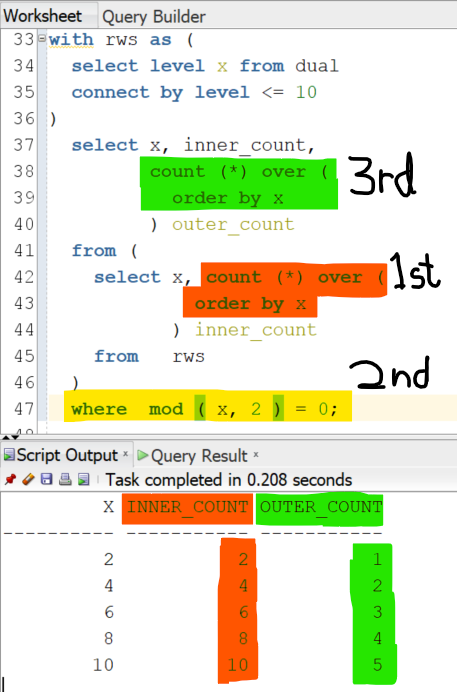Click INNER_COUNT value 8 in output
The image size is (457, 692).
243,639
